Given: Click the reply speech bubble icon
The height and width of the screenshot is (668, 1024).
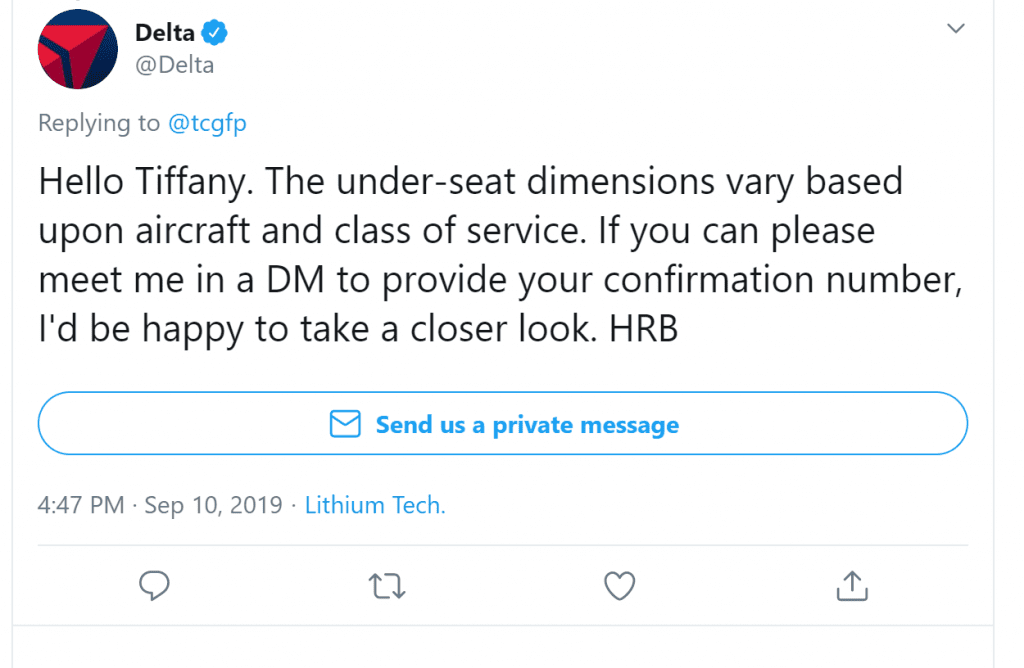Looking at the screenshot, I should [x=154, y=585].
